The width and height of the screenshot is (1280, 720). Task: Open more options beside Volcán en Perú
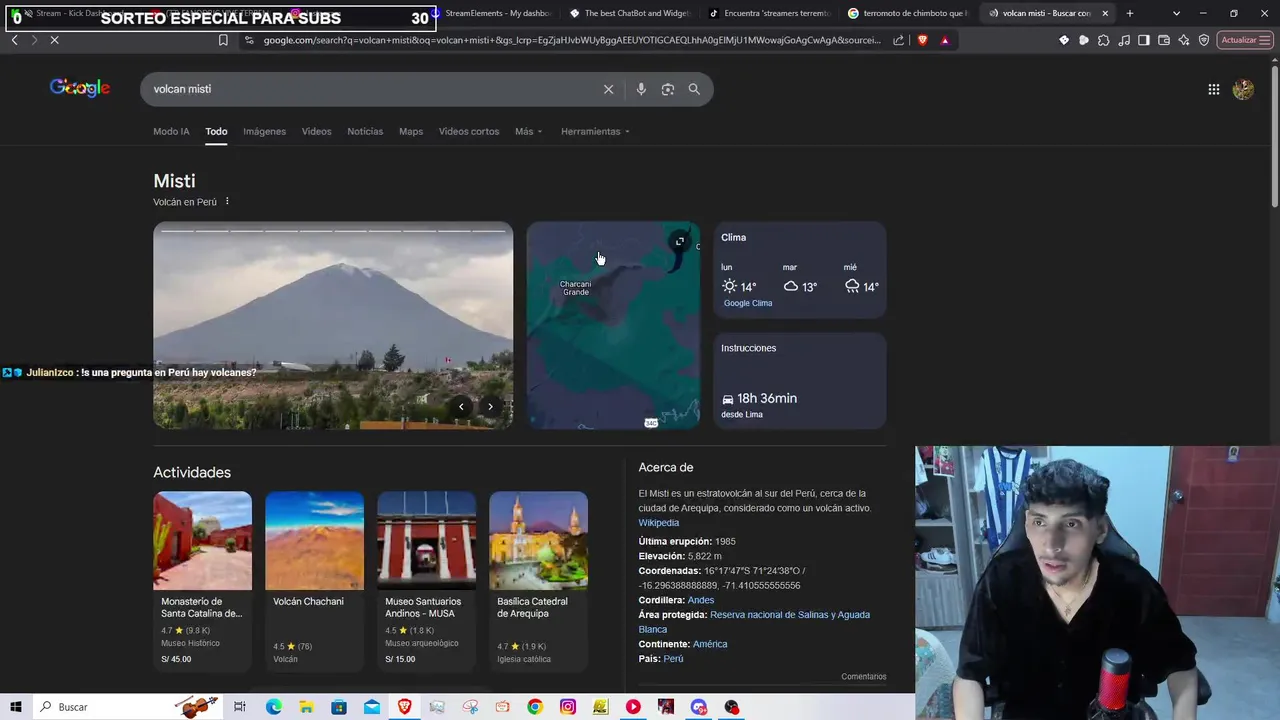click(x=227, y=201)
